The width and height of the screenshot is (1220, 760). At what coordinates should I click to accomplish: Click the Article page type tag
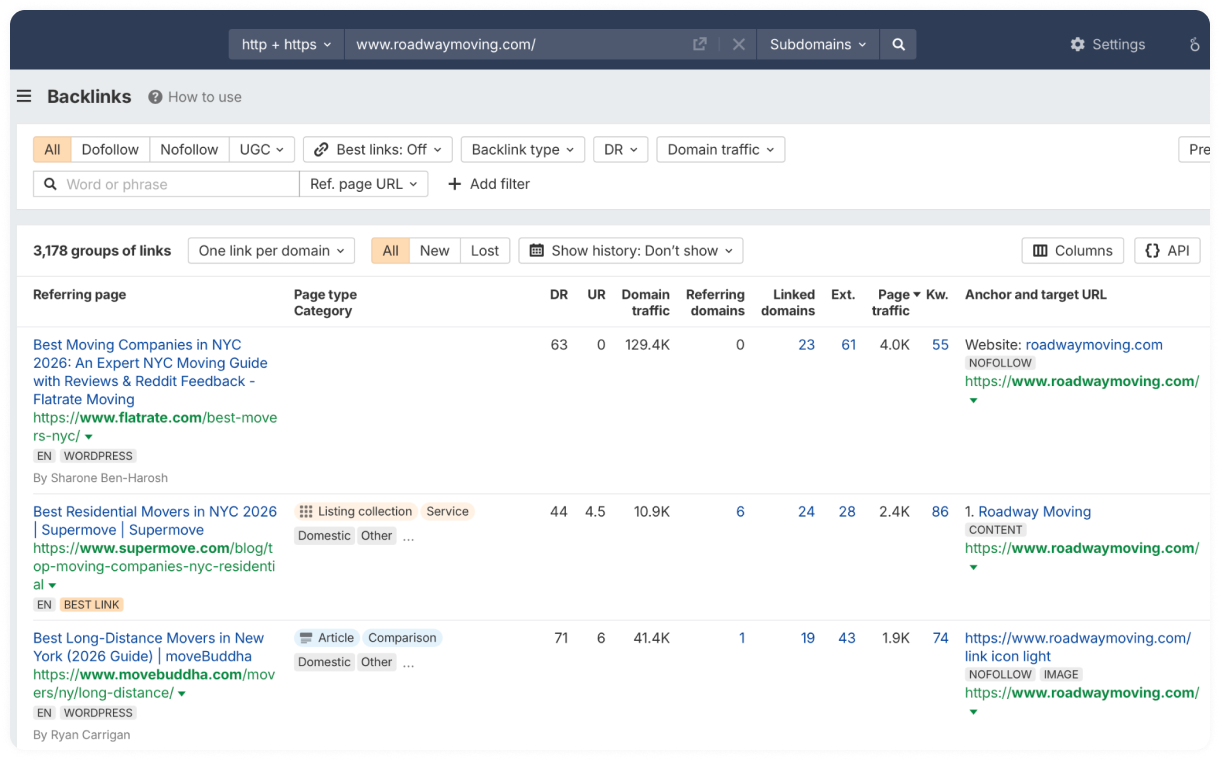(x=326, y=637)
